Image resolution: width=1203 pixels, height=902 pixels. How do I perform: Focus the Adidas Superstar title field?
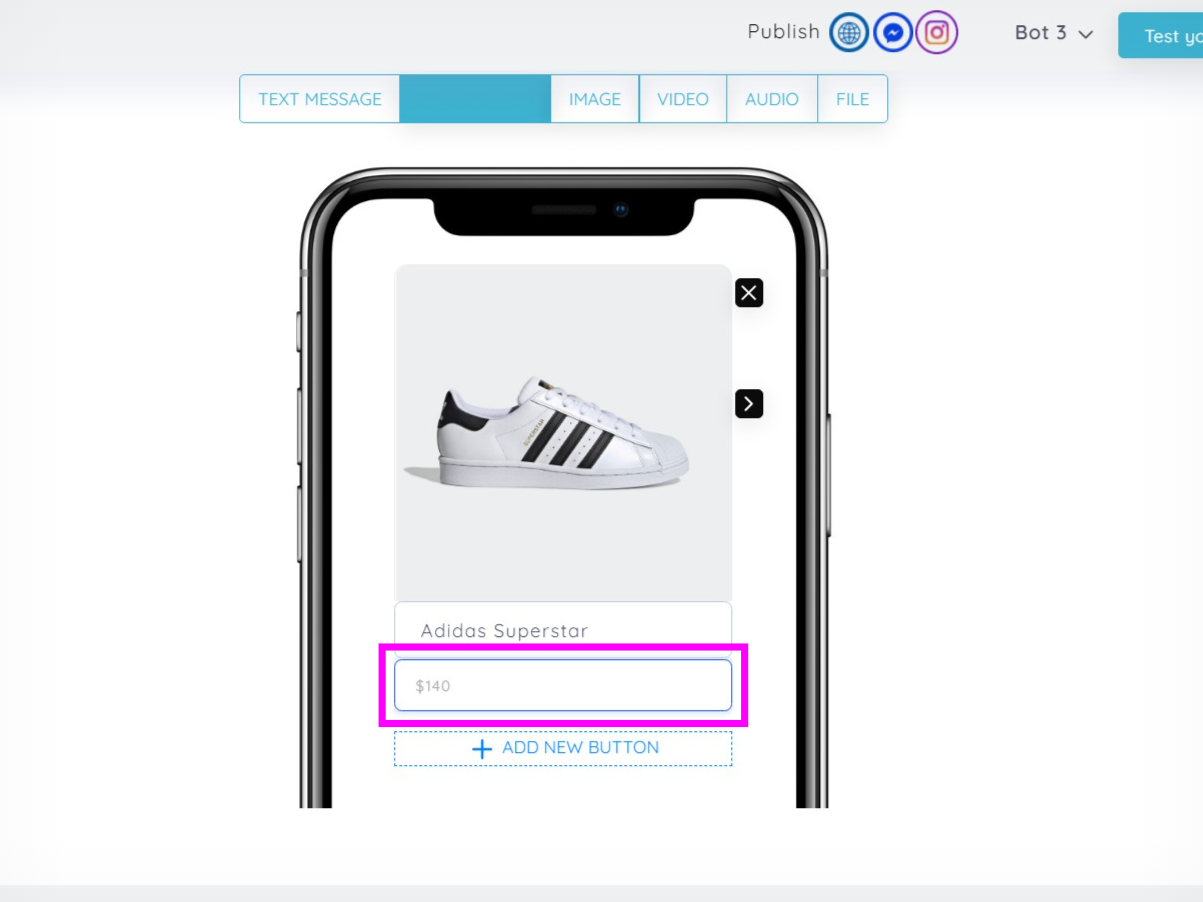[563, 630]
